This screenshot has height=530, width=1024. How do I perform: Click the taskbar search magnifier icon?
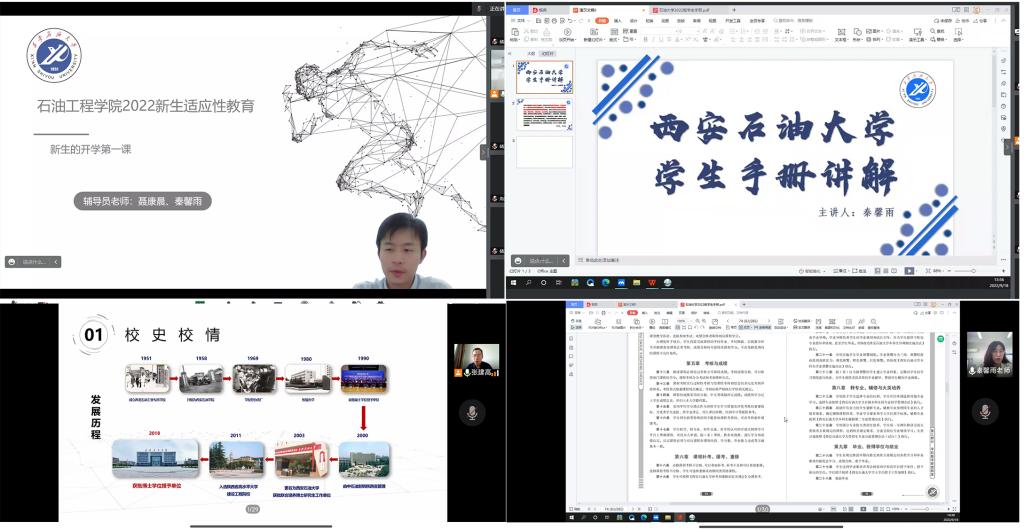point(530,283)
